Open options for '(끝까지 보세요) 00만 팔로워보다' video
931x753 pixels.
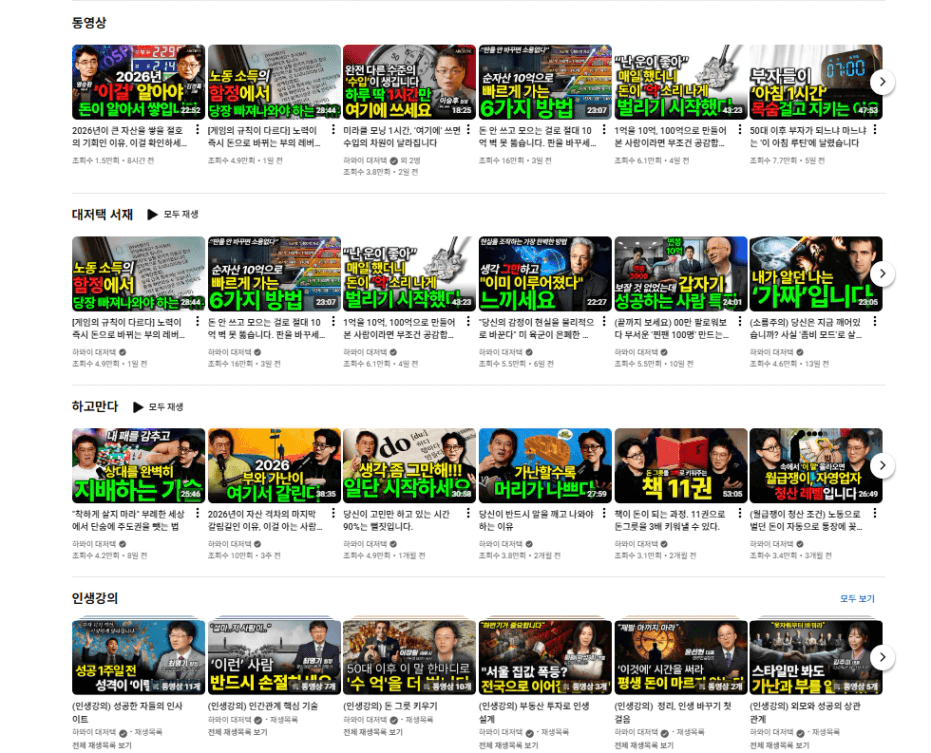pyautogui.click(x=740, y=321)
